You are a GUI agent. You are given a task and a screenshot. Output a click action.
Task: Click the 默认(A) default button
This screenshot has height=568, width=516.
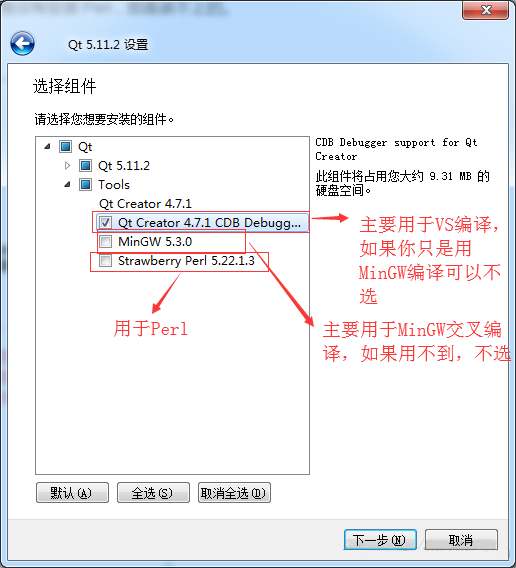pos(72,493)
